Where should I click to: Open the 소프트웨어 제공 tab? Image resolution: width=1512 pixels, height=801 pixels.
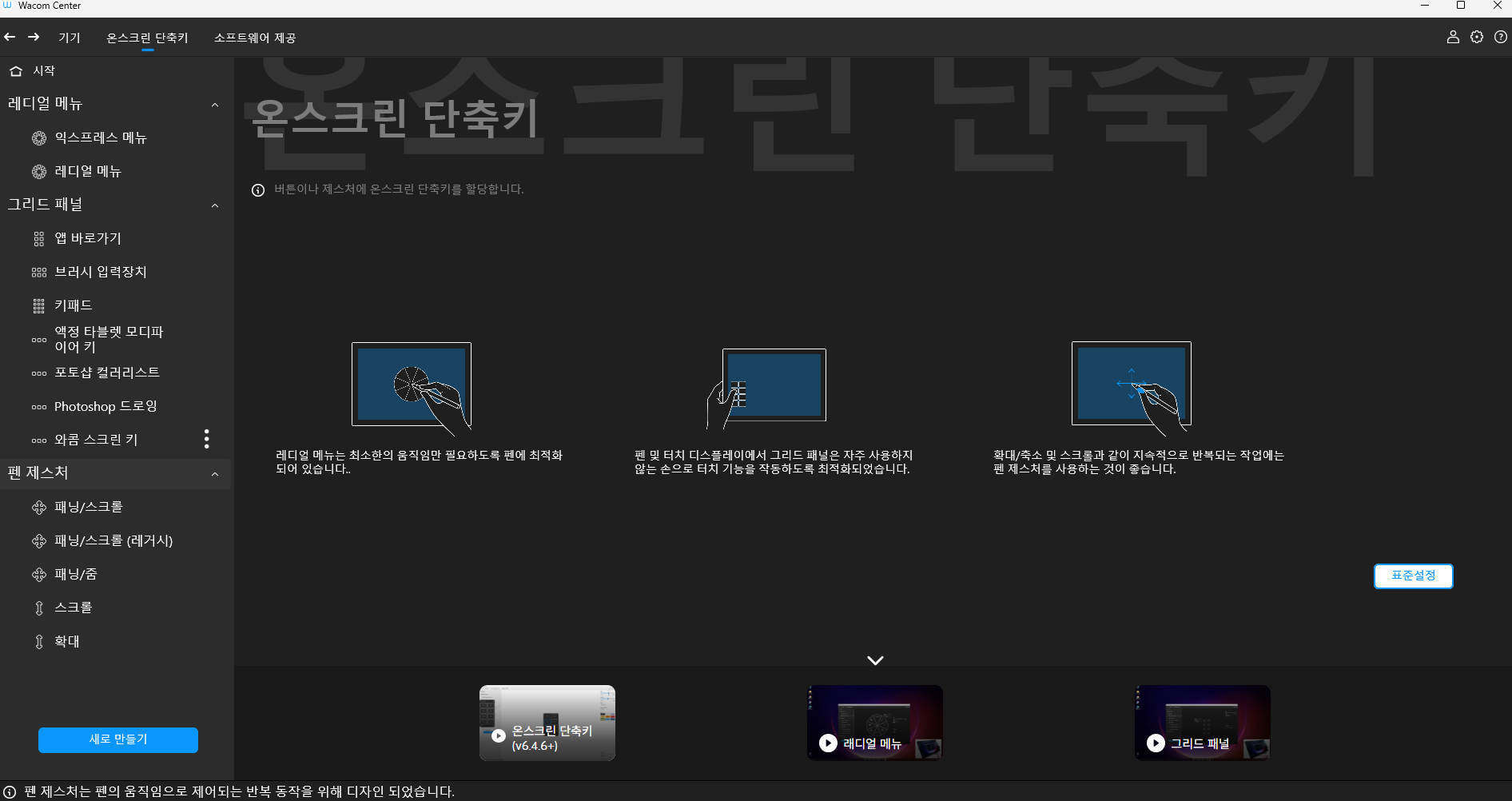[255, 38]
